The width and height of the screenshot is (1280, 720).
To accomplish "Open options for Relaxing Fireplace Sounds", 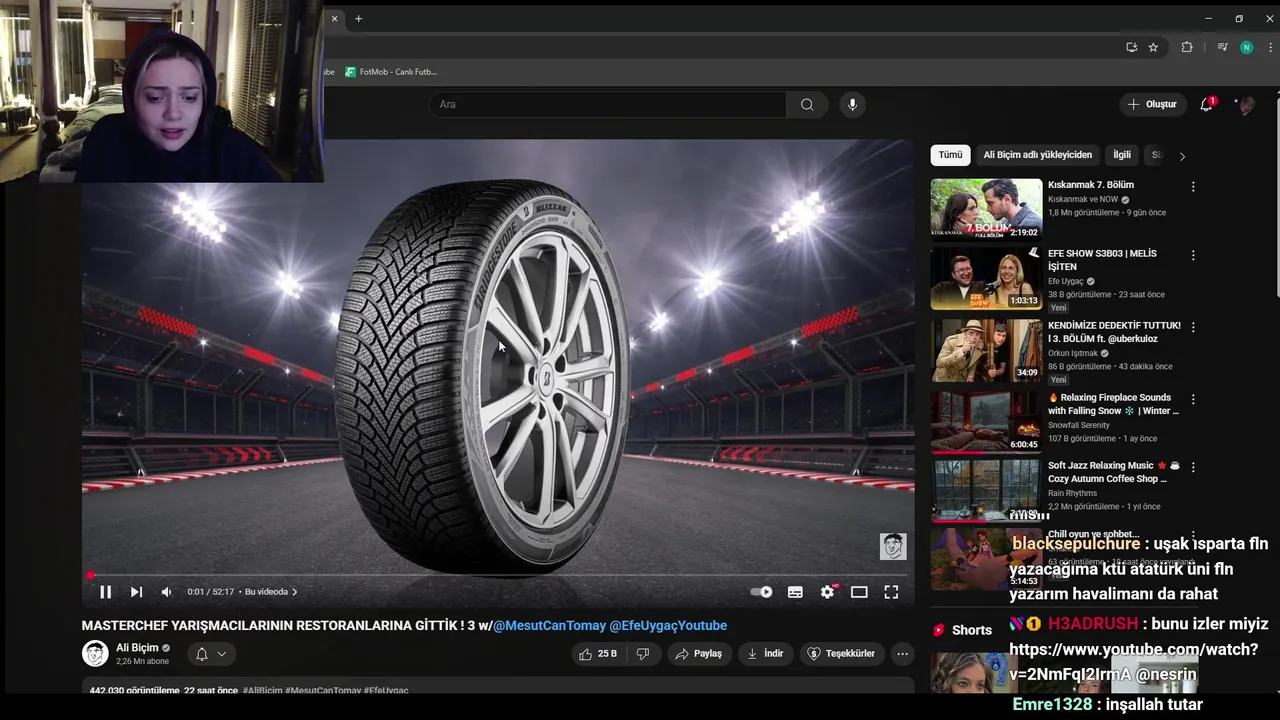I will [1192, 400].
